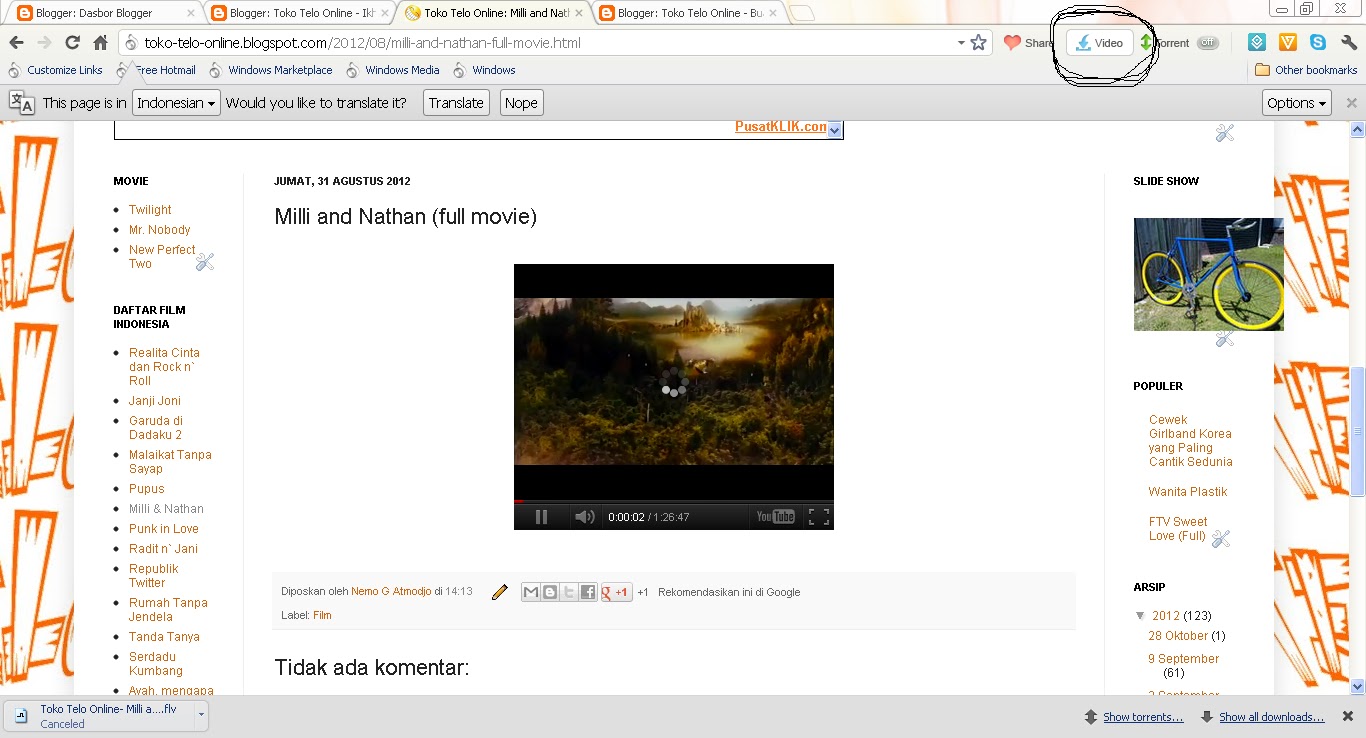
Task: Bookmark this page with the star icon
Action: tap(979, 43)
